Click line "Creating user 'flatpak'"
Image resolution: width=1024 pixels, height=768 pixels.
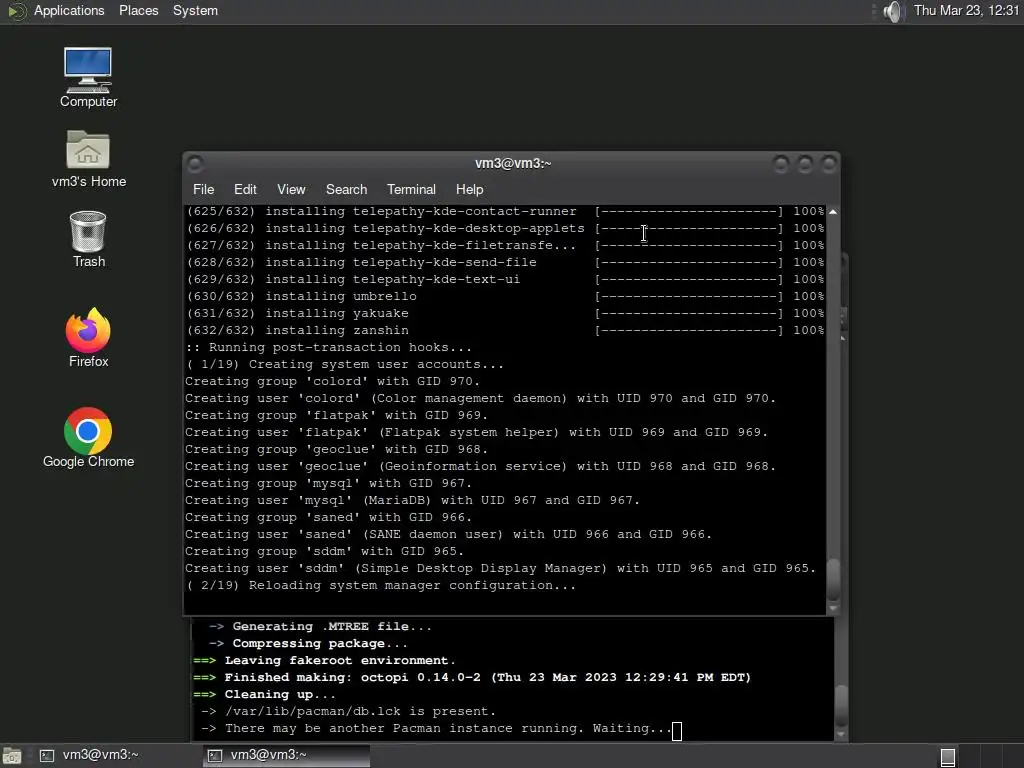click(x=476, y=432)
